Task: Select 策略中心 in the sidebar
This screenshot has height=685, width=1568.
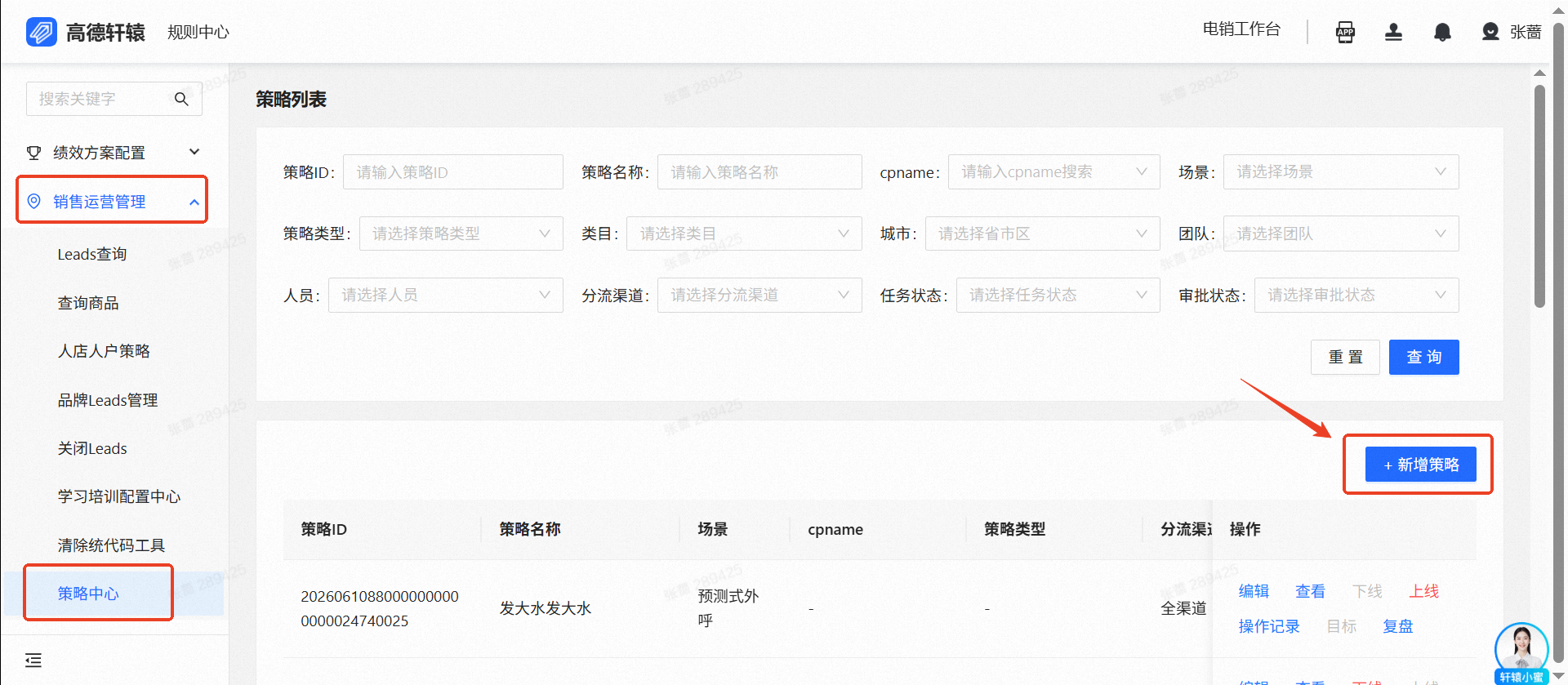Action: point(88,594)
